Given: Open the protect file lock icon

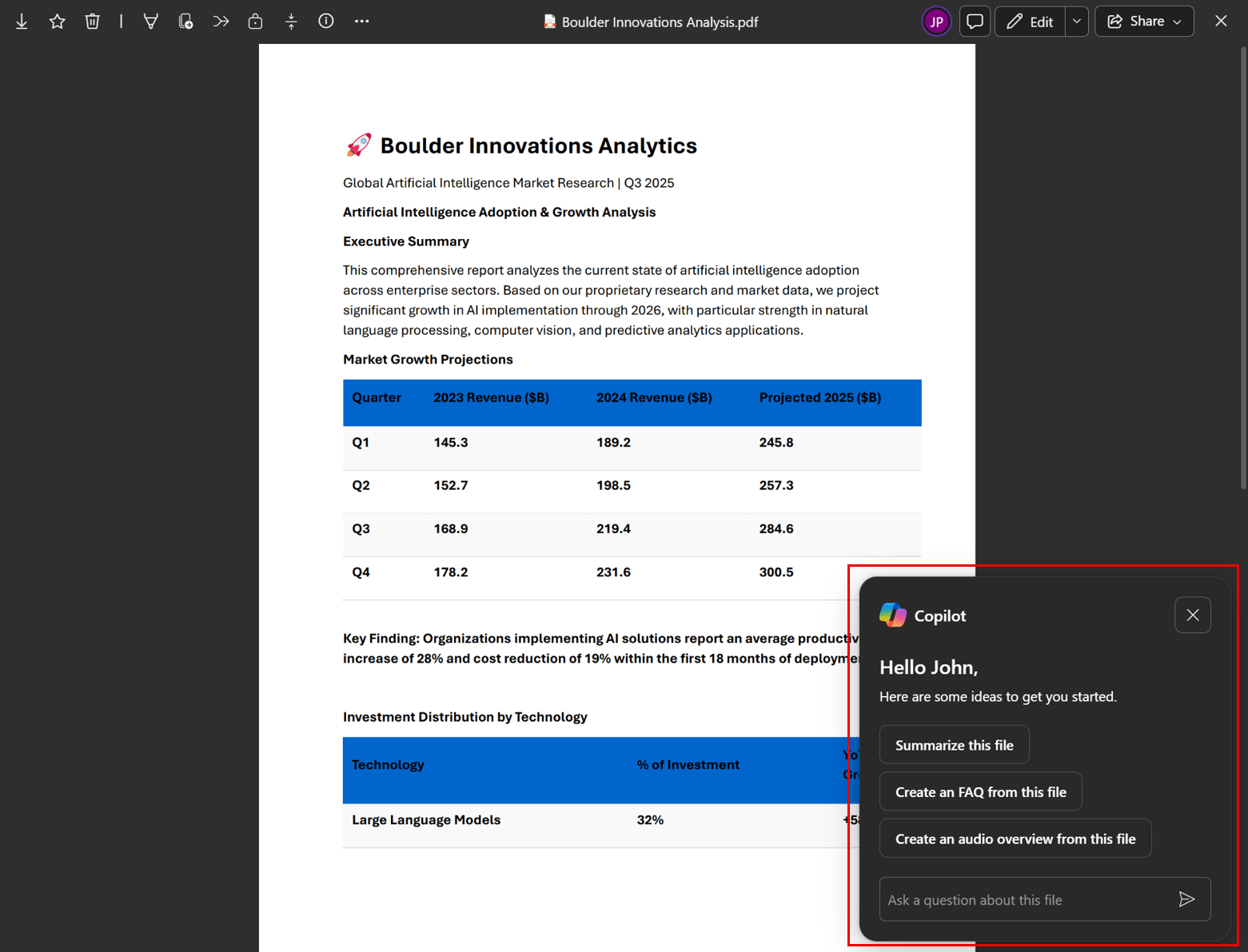Looking at the screenshot, I should (x=256, y=21).
